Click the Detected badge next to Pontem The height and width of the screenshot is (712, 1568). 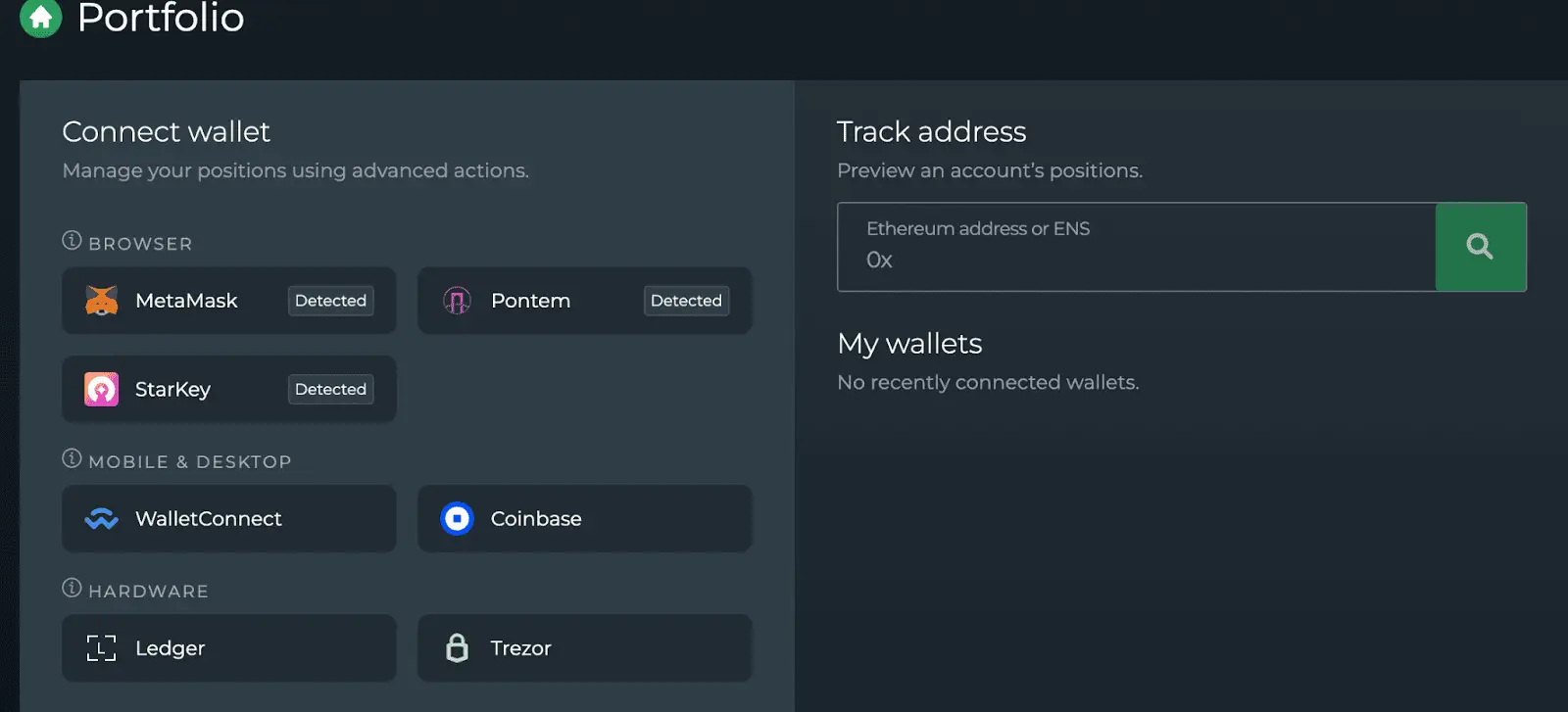[686, 301]
